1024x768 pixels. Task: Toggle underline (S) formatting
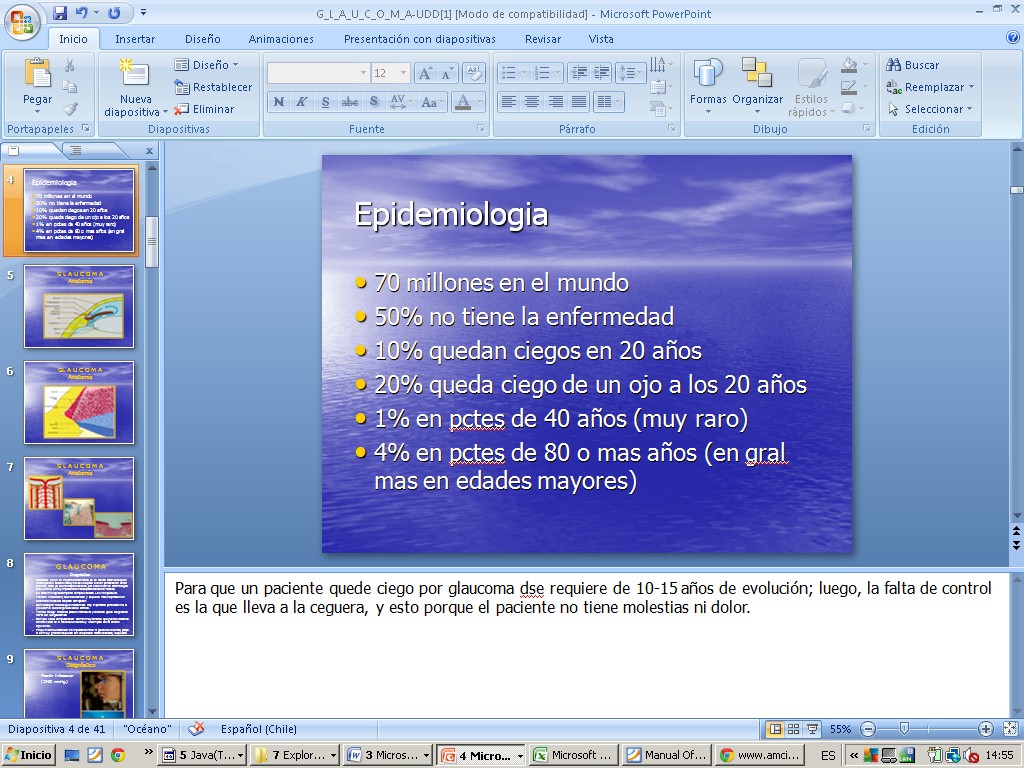[325, 102]
